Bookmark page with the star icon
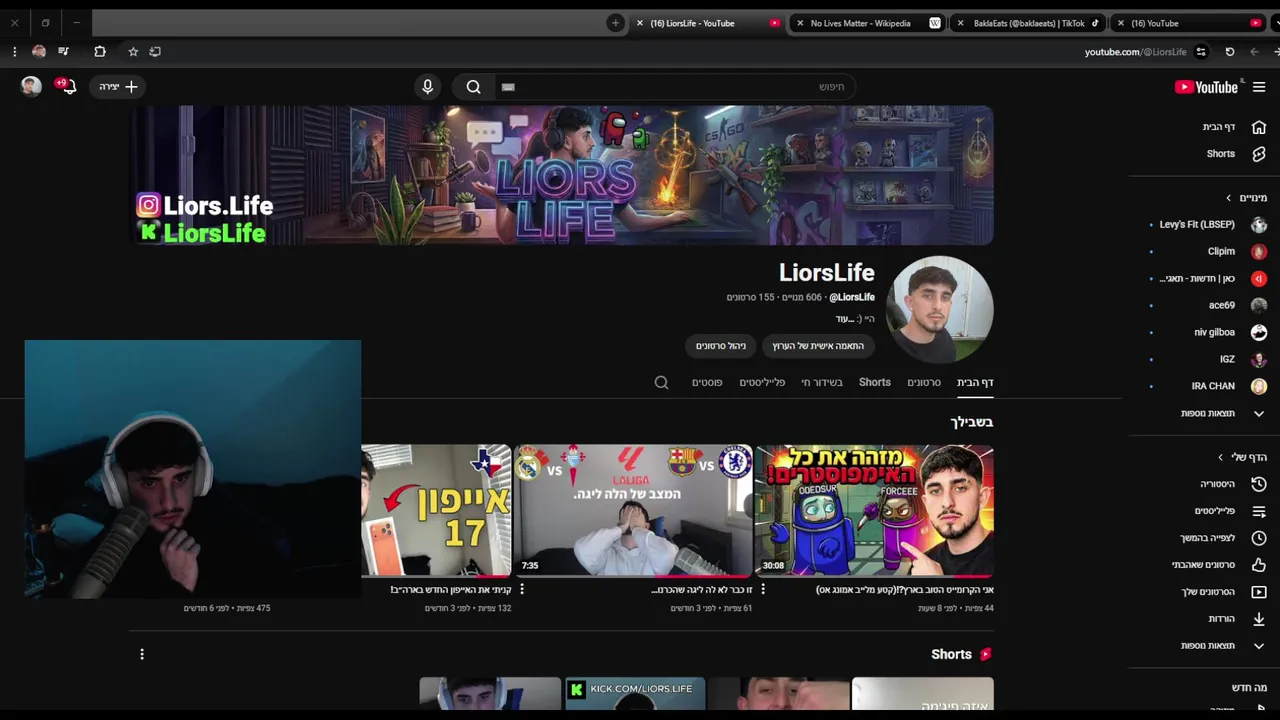 (x=133, y=51)
